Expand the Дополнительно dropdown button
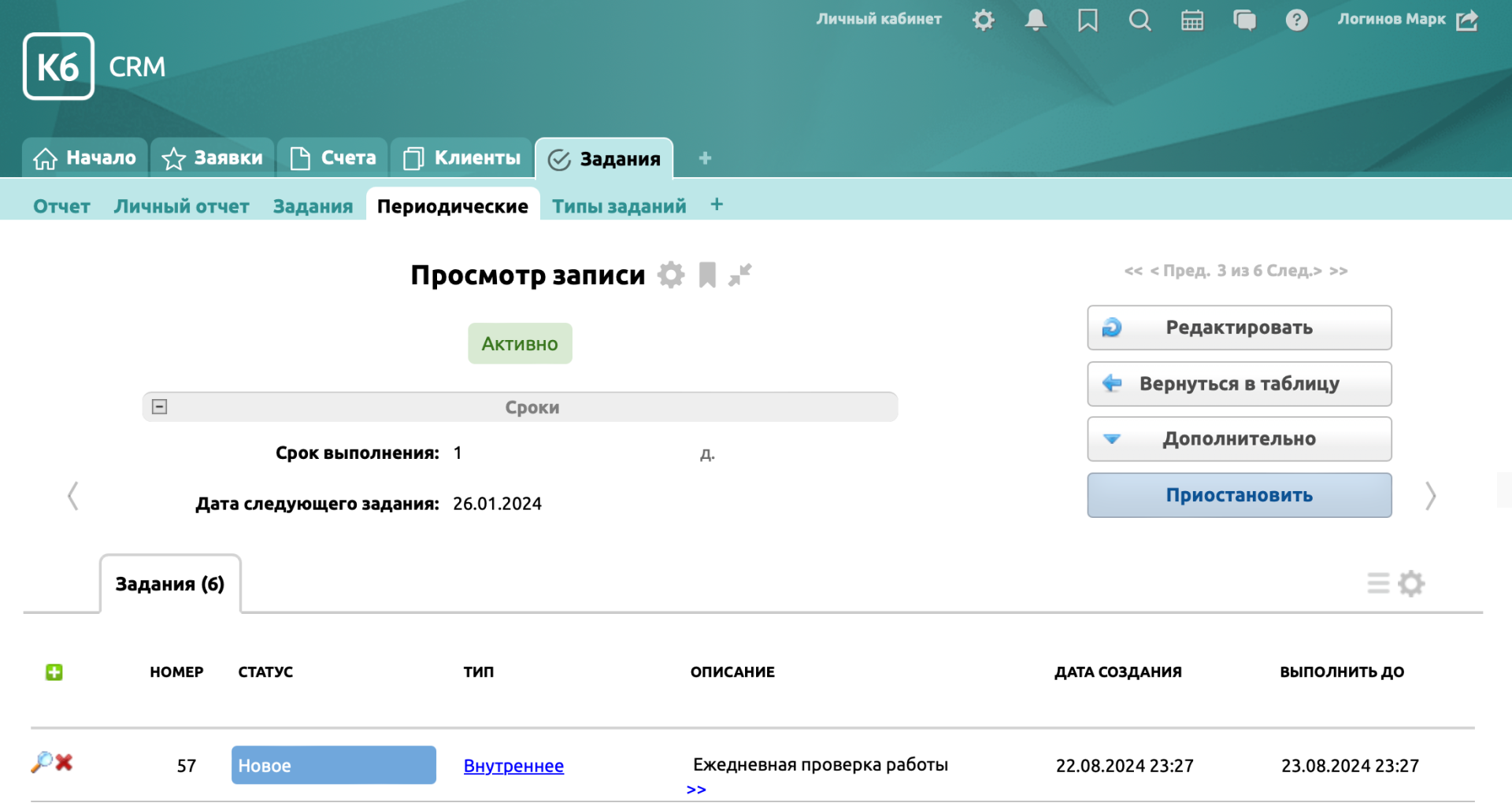The image size is (1512, 806). tap(1239, 439)
